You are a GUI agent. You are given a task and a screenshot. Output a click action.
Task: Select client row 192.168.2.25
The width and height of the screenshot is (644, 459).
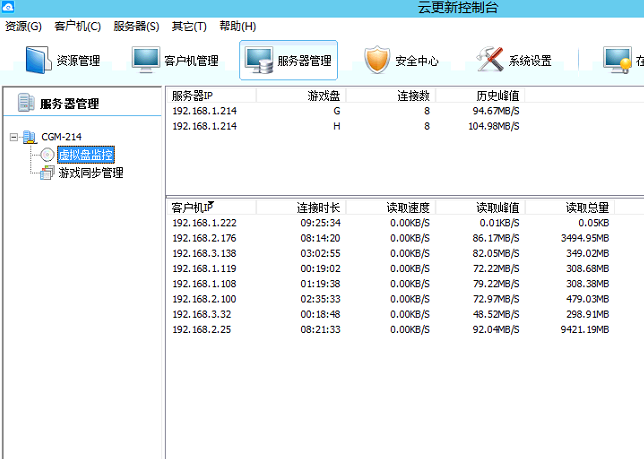(x=390, y=329)
